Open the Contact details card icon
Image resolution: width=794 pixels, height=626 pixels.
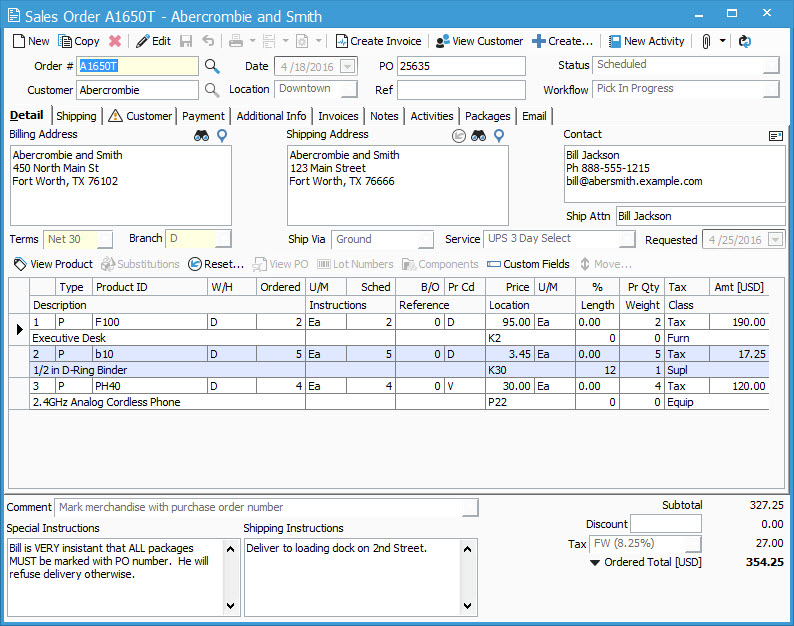pyautogui.click(x=775, y=136)
